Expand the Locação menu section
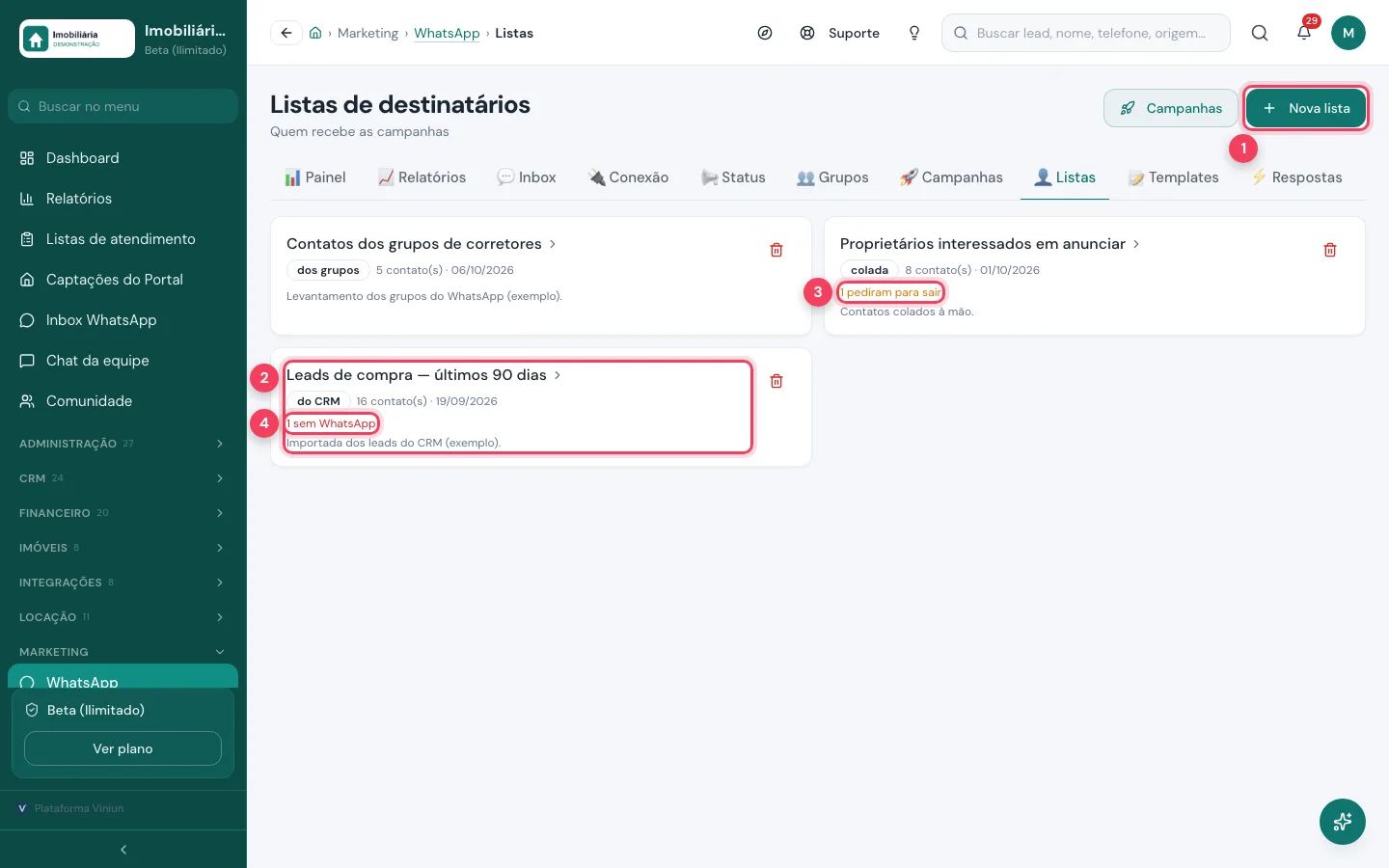The height and width of the screenshot is (868, 1389). coord(123,617)
